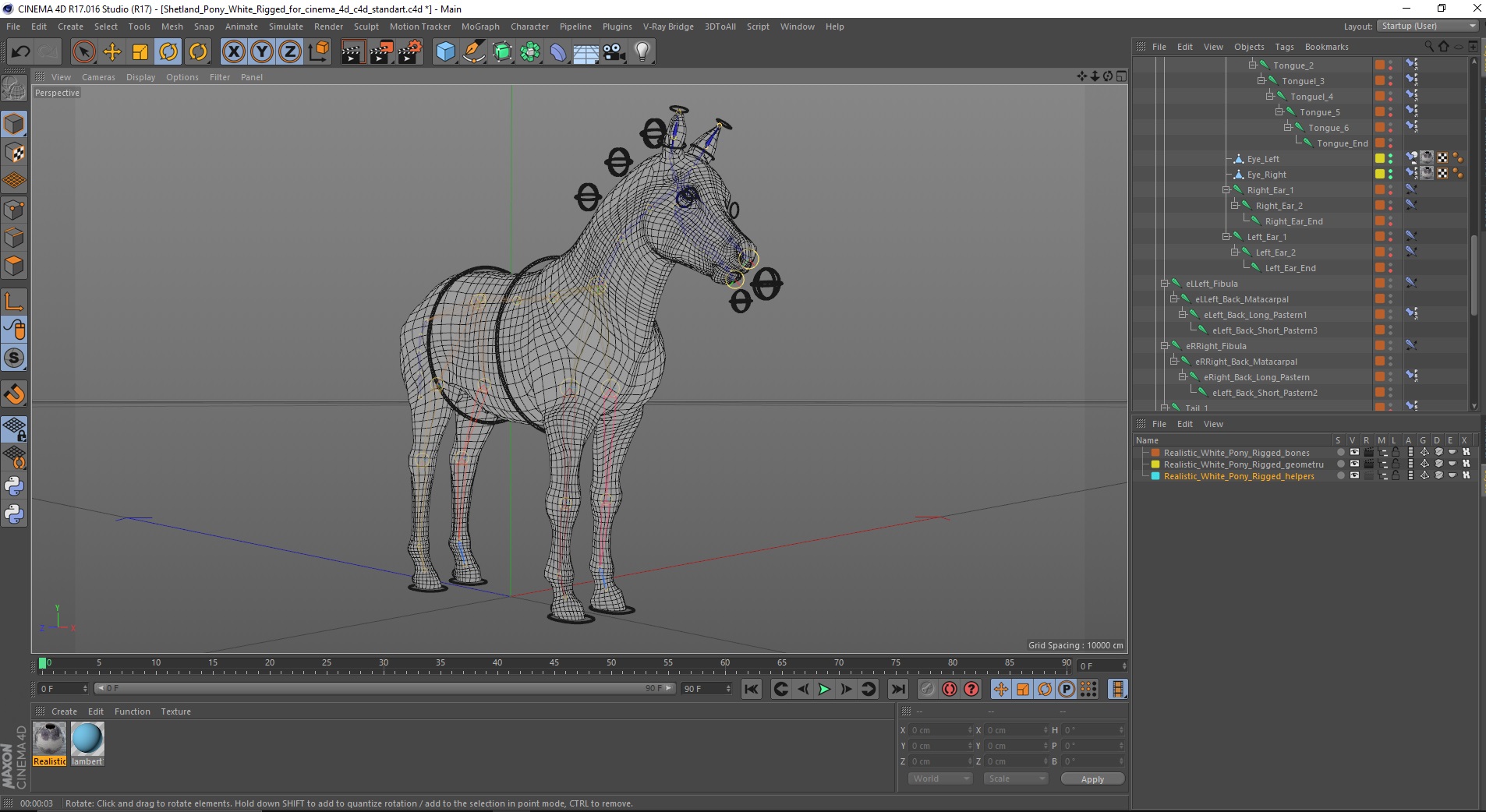
Task: Enable Snap magnet icon
Action: click(x=14, y=394)
